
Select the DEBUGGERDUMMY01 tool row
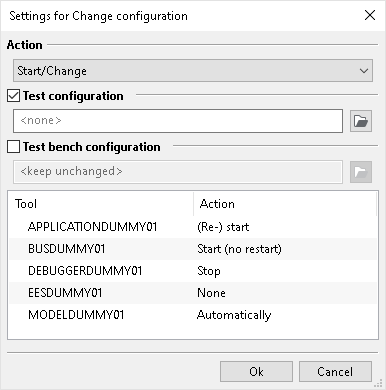point(193,271)
